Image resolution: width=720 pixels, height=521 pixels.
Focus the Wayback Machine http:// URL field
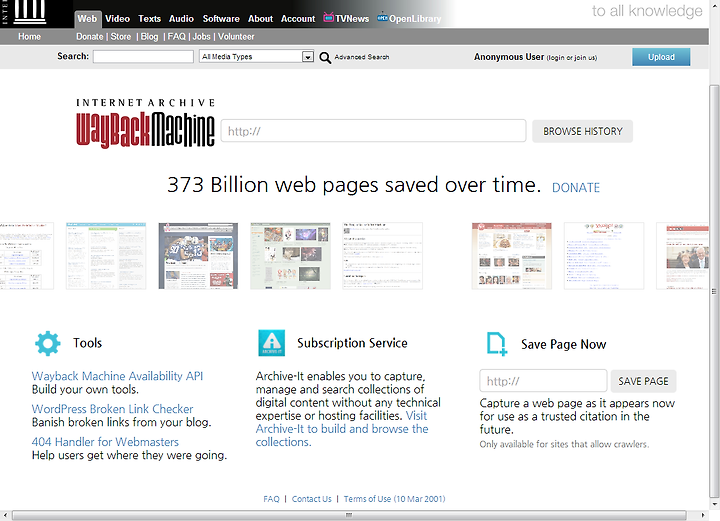coord(373,131)
